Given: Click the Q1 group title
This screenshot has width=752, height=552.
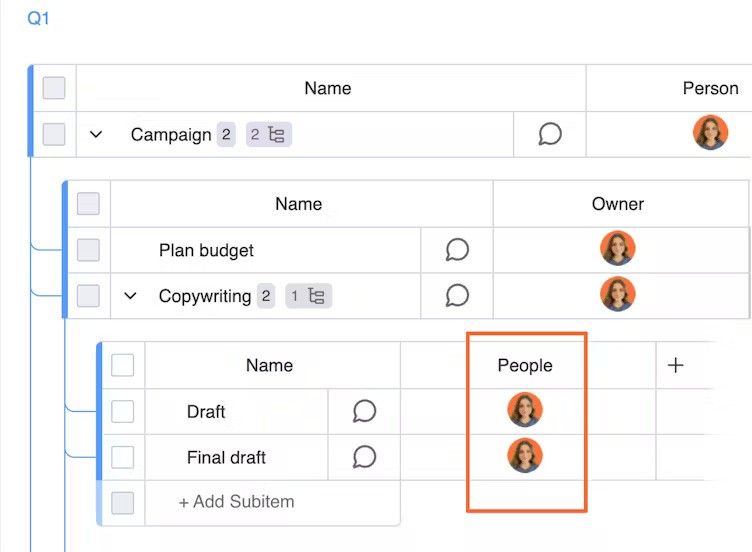Looking at the screenshot, I should tap(38, 19).
